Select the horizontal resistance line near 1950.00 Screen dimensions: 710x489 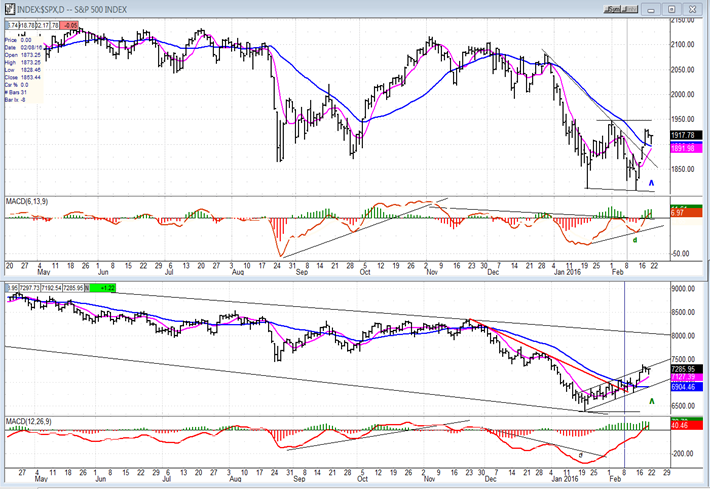click(624, 120)
